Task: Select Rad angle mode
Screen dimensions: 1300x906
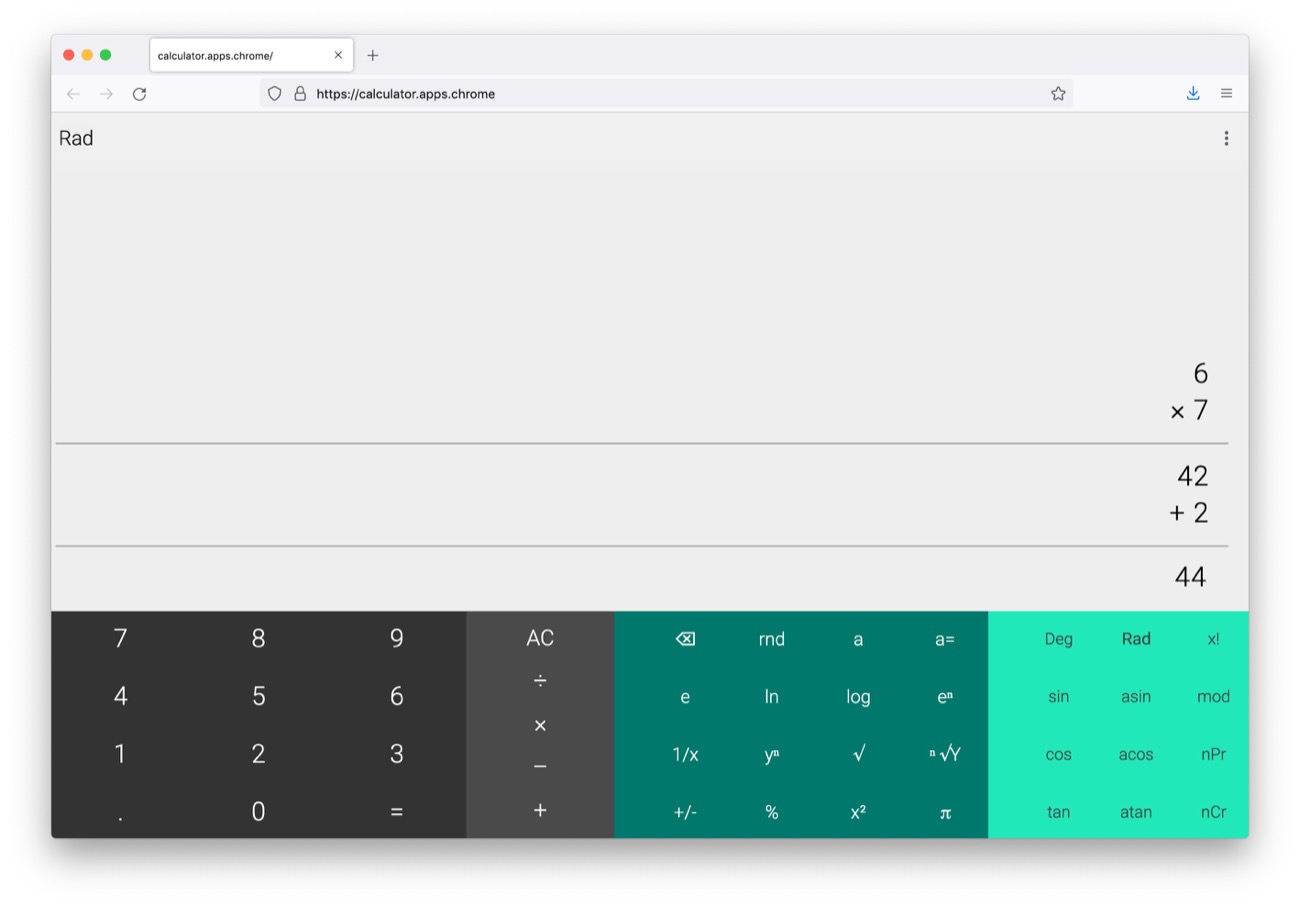Action: pos(1136,638)
